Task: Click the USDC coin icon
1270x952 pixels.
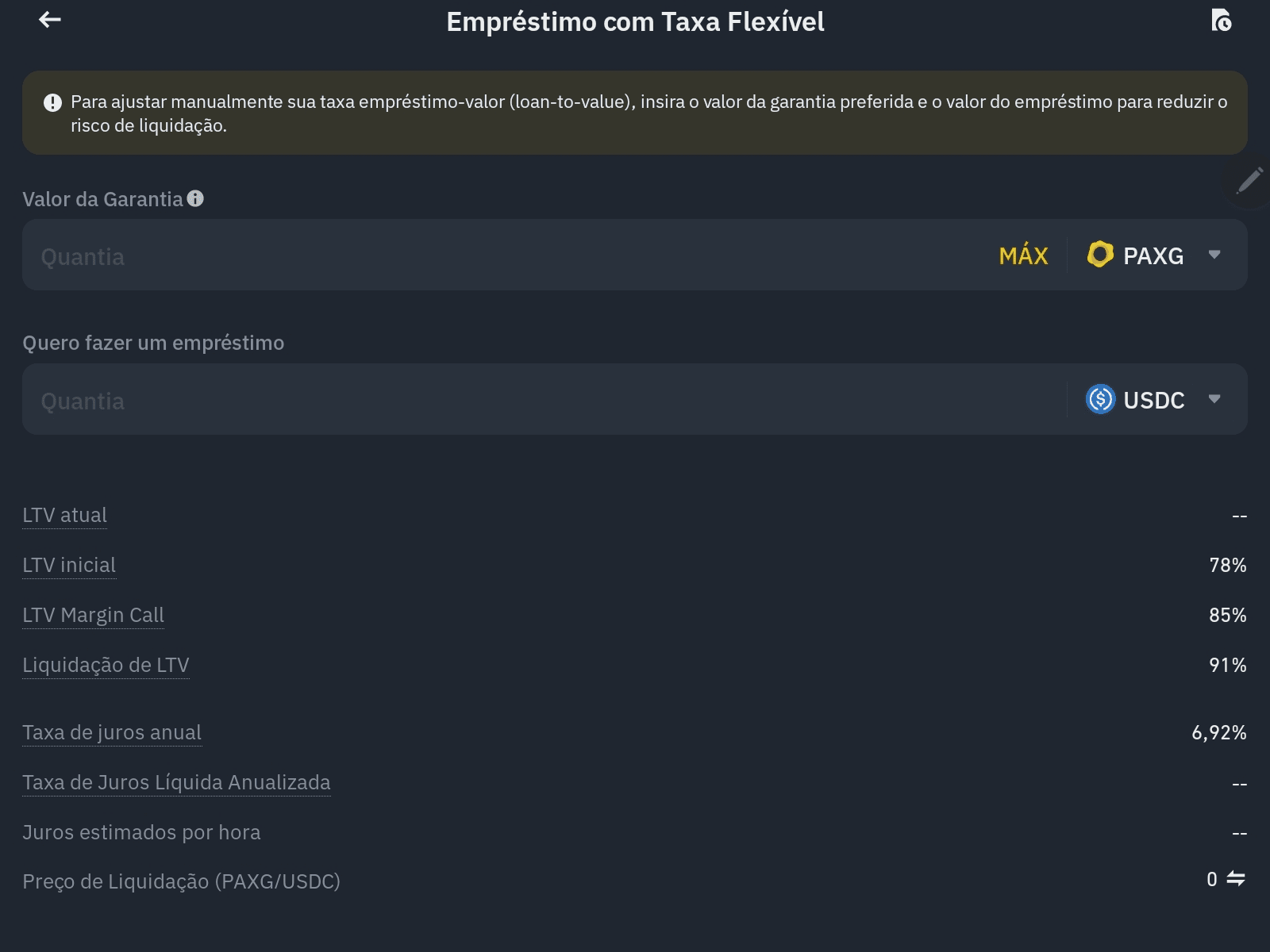Action: click(1100, 399)
